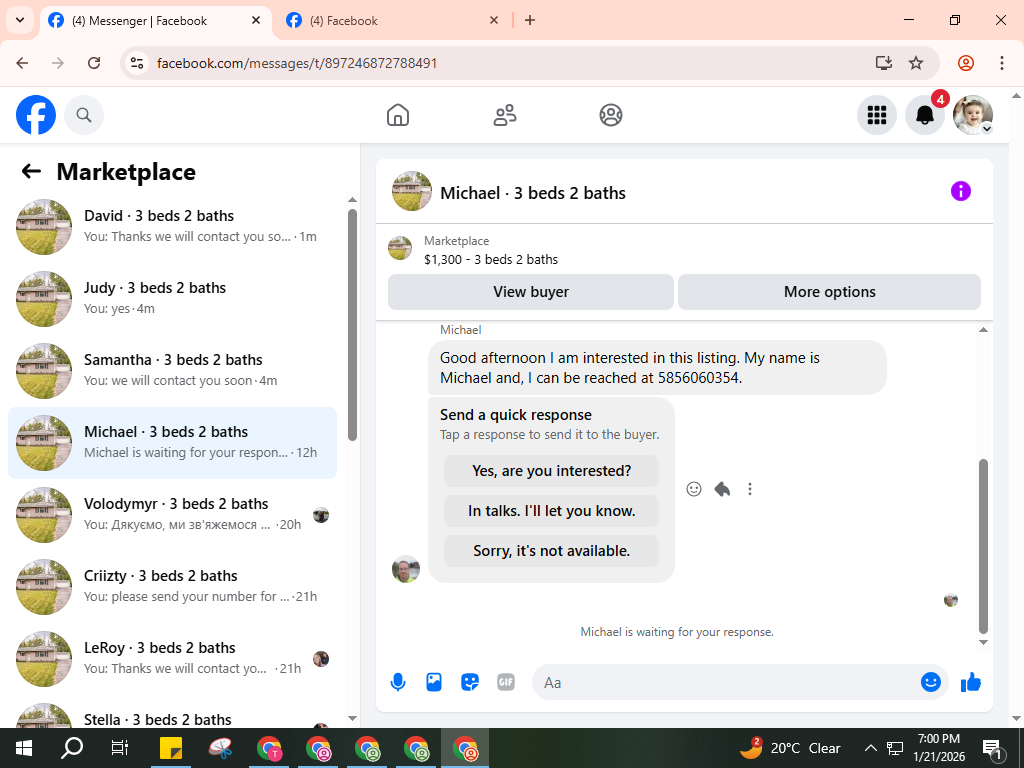Choose a sticker icon
The image size is (1024, 768).
pos(470,682)
